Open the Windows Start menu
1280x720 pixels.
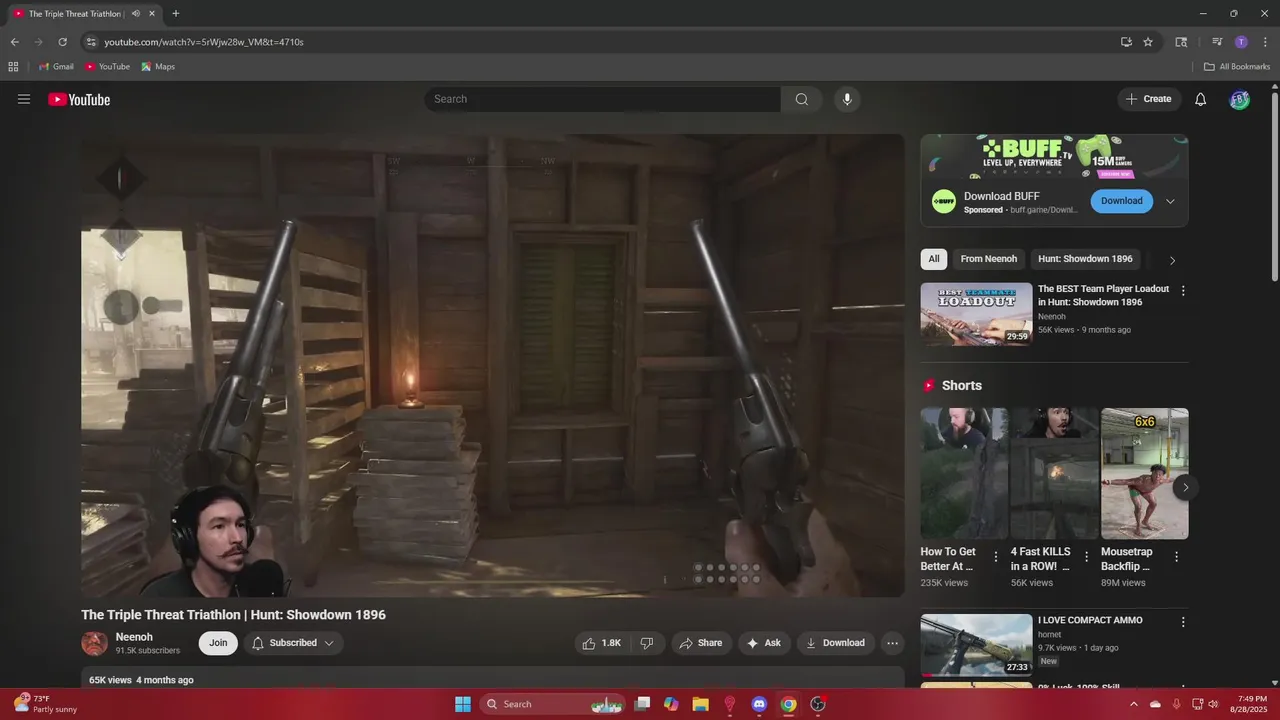tap(463, 704)
